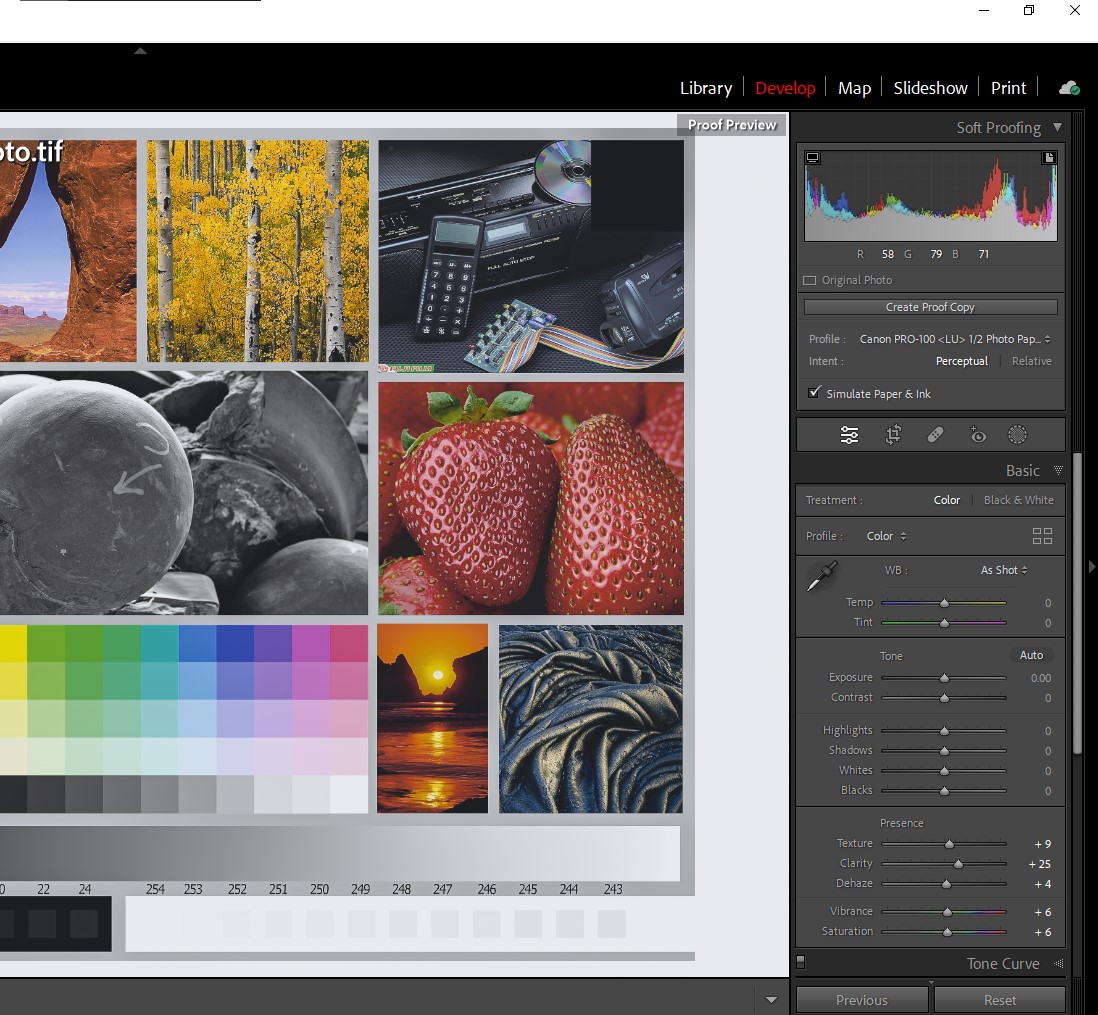Click the Create Proof Copy button

930,307
